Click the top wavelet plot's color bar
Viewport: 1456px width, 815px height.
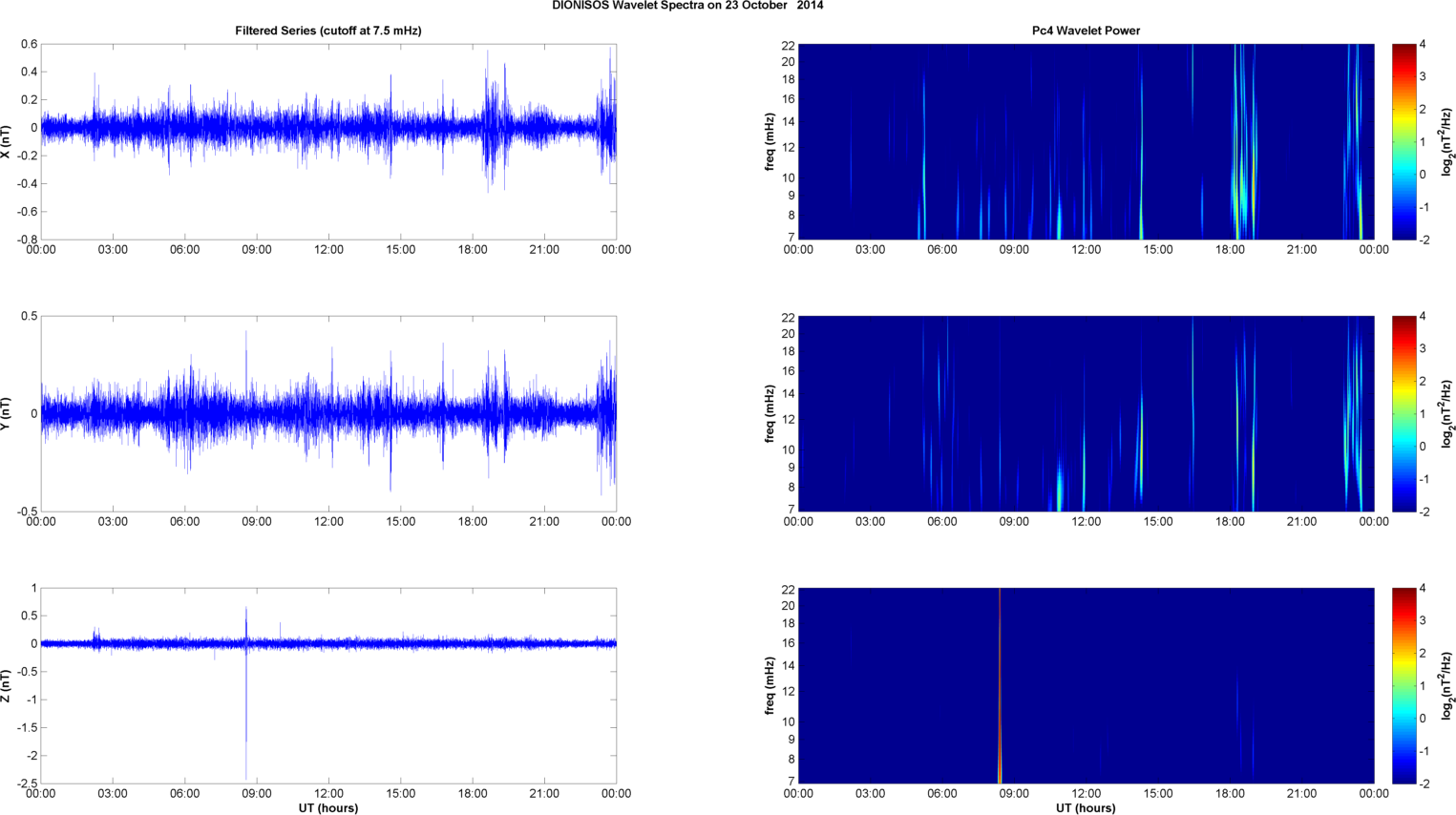click(1403, 141)
